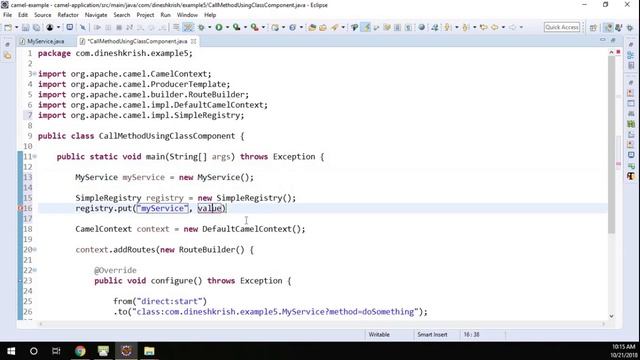Viewport: 640px width, 360px height.
Task: Minimize the editor area
Action: pos(603,40)
